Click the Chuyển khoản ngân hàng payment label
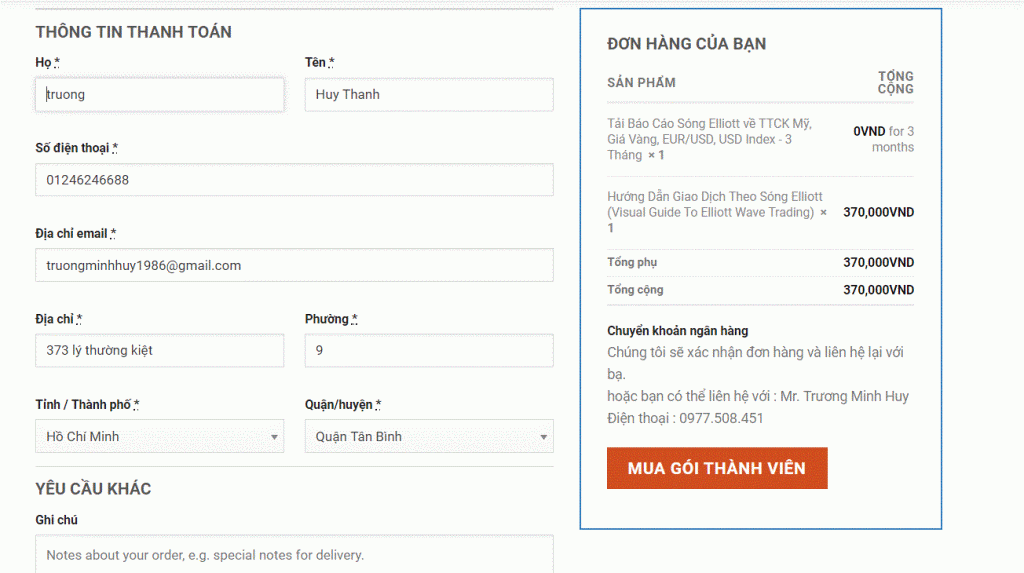The height and width of the screenshot is (573, 1024). click(x=677, y=331)
